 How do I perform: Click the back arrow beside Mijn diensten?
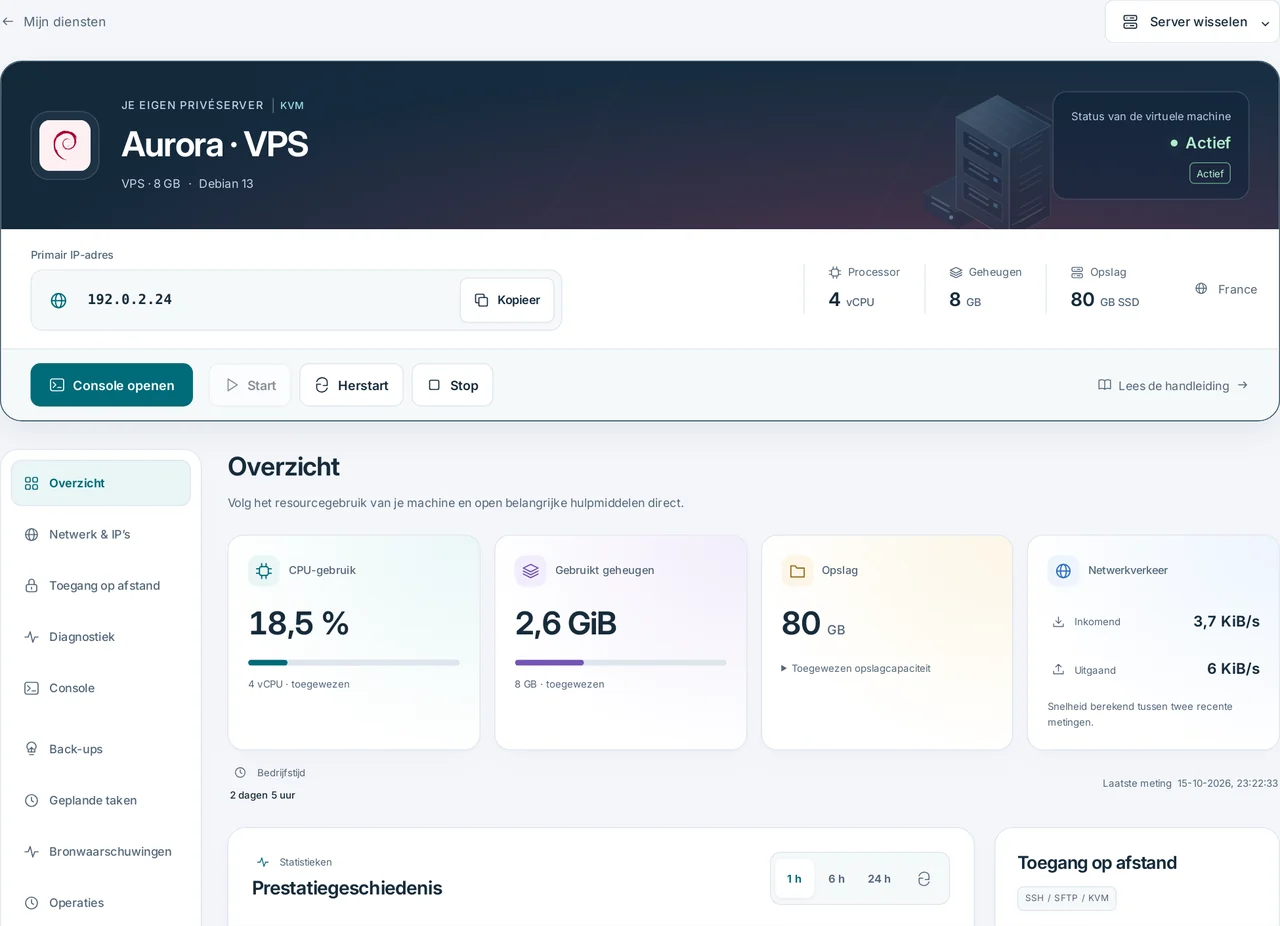click(x=8, y=21)
